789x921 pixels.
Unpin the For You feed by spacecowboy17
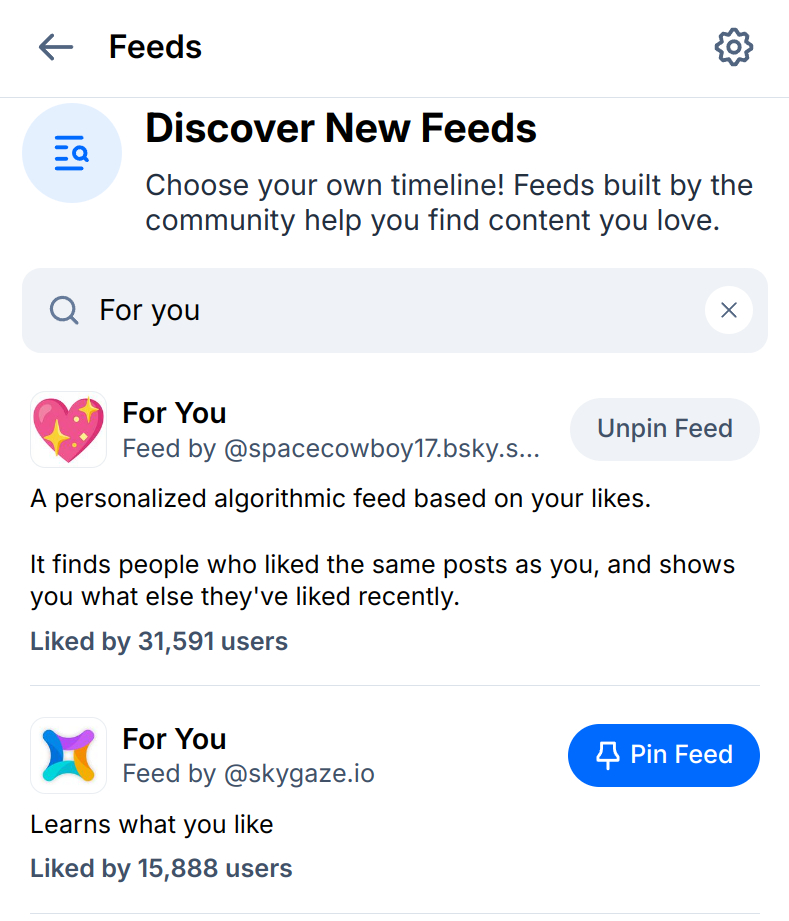pyautogui.click(x=664, y=429)
